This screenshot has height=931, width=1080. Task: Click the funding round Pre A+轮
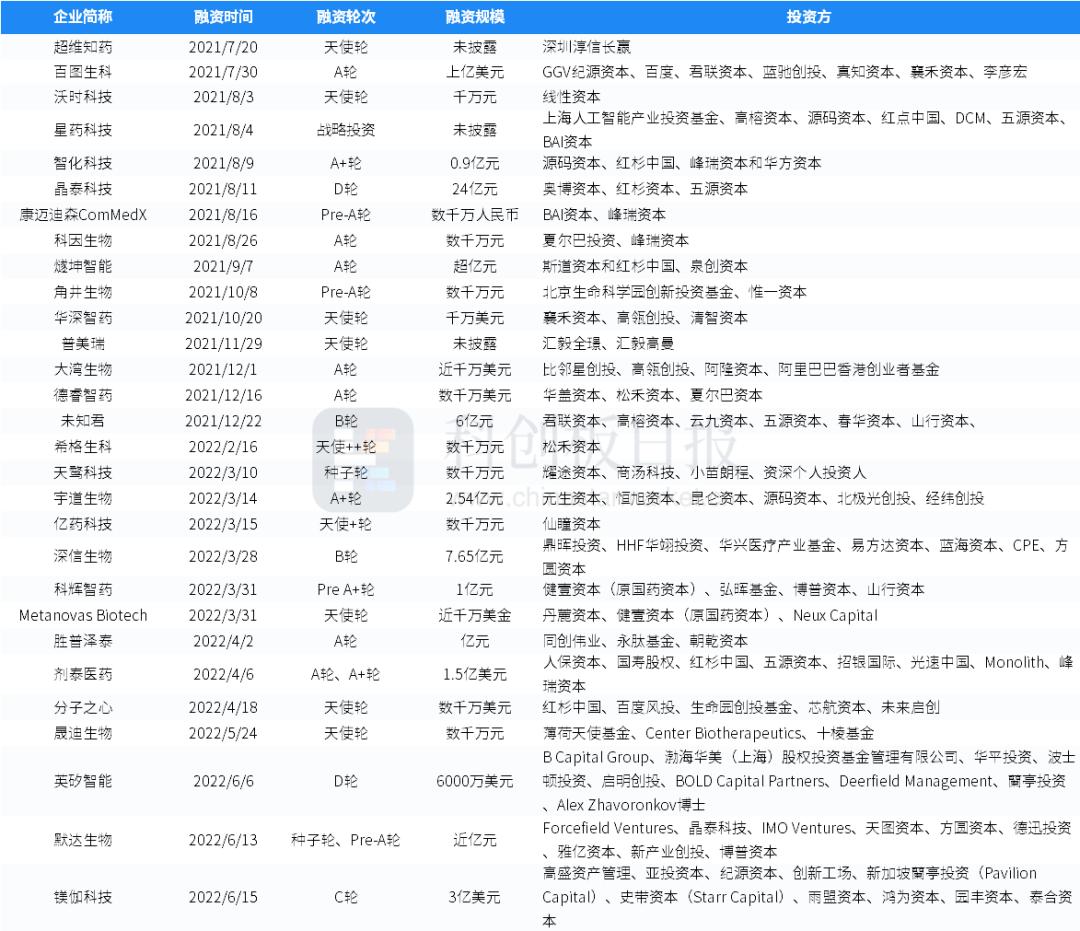point(346,589)
